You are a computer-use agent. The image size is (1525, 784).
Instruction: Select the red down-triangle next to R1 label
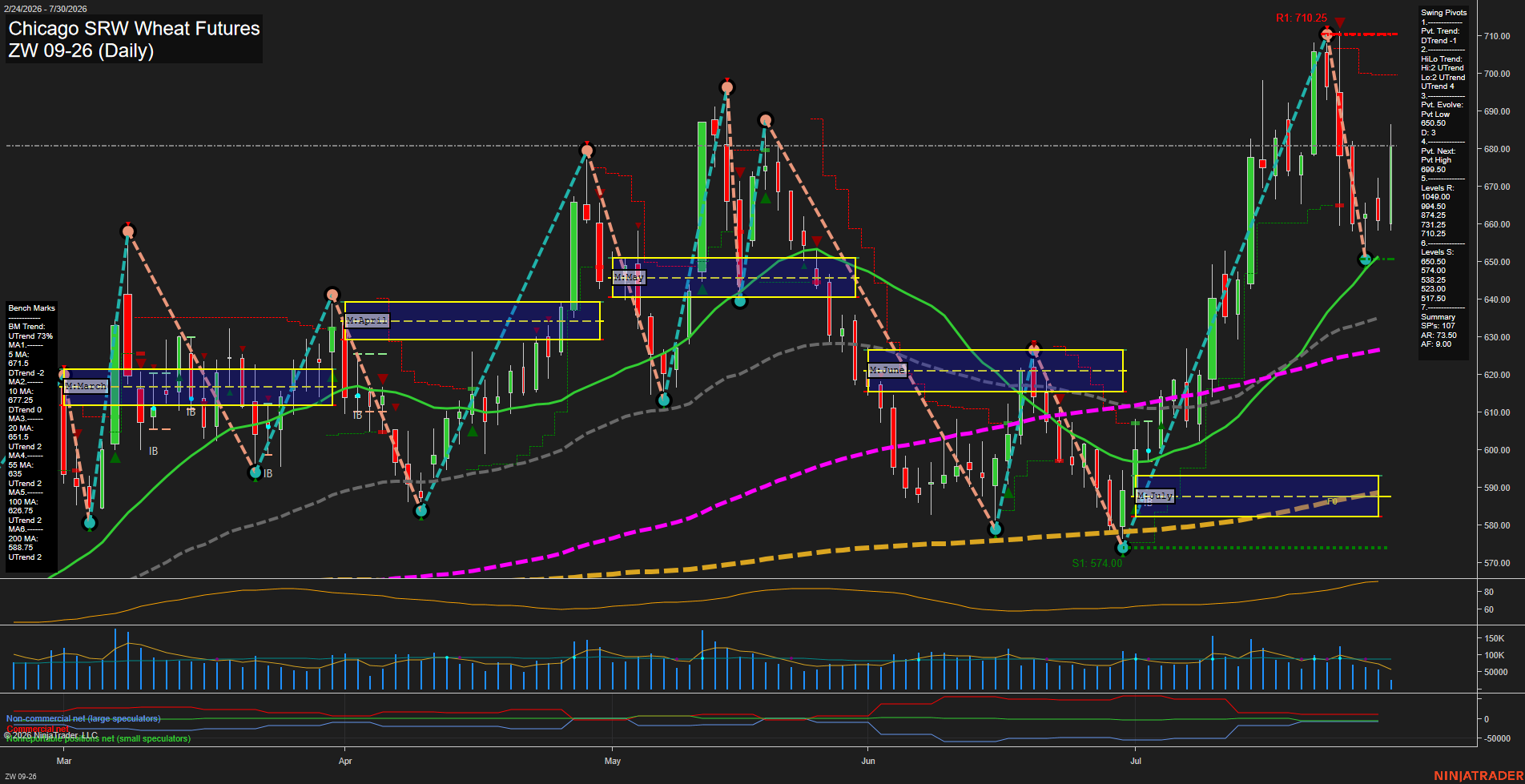point(1340,22)
